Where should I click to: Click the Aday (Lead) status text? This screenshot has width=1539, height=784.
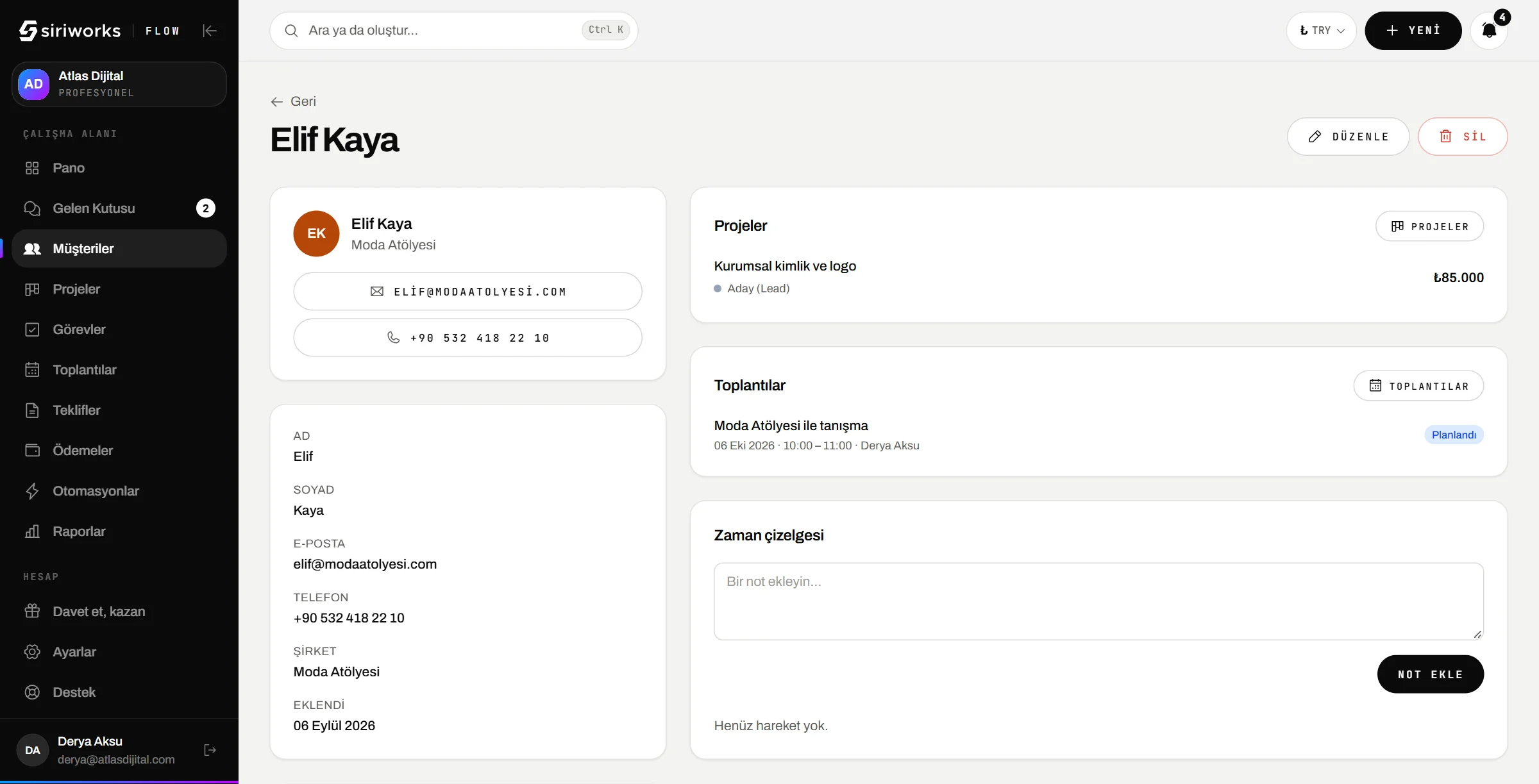point(758,288)
